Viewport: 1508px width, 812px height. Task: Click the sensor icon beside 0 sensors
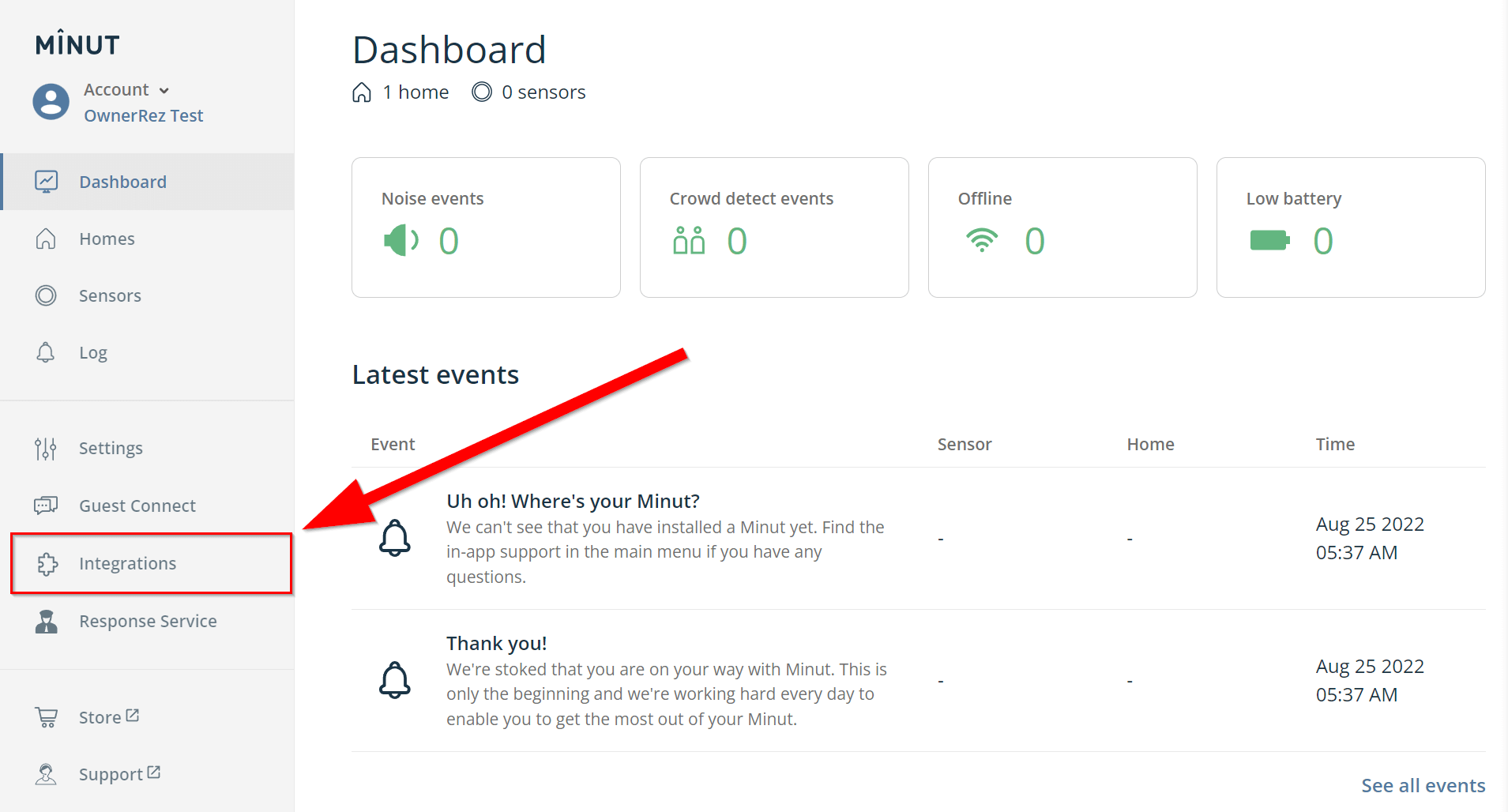coord(482,92)
